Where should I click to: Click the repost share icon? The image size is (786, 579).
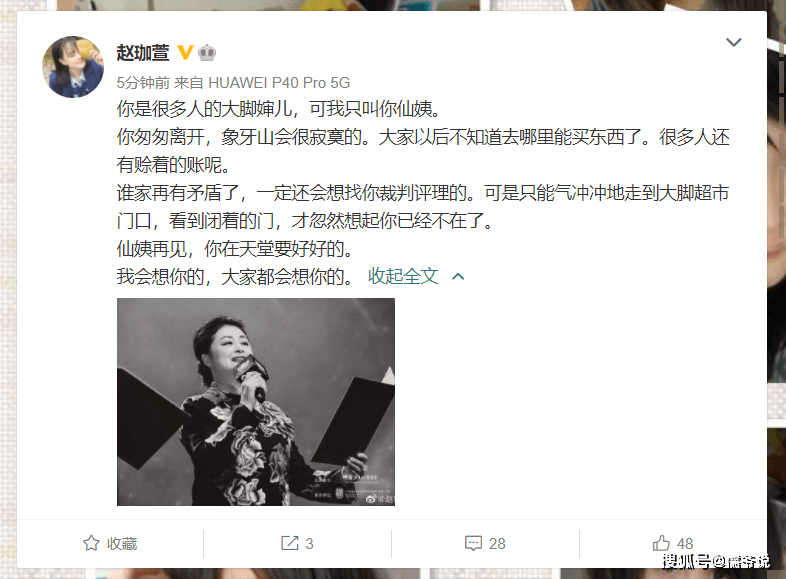290,543
